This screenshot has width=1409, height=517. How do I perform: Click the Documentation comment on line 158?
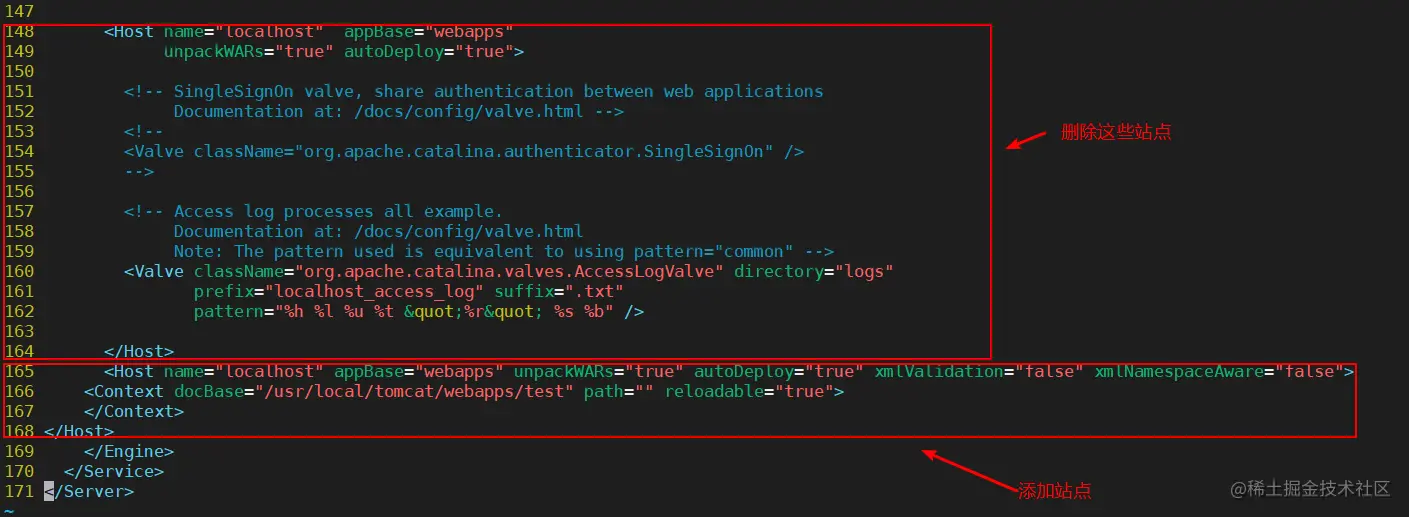379,231
